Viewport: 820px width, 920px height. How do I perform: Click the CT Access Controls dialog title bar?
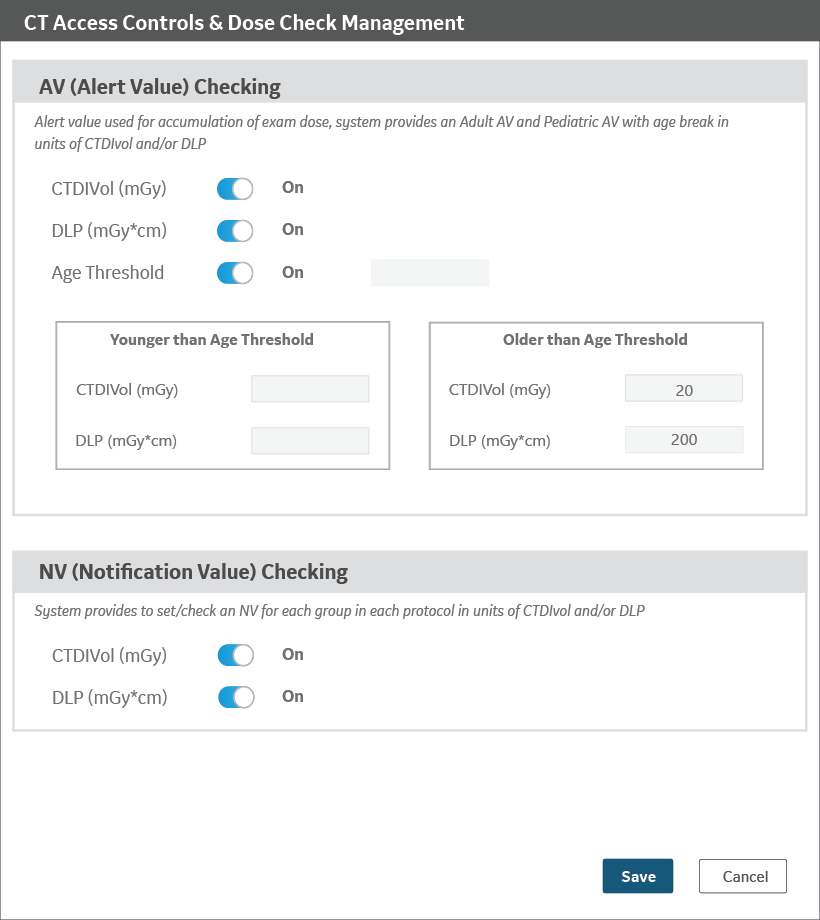(x=244, y=22)
